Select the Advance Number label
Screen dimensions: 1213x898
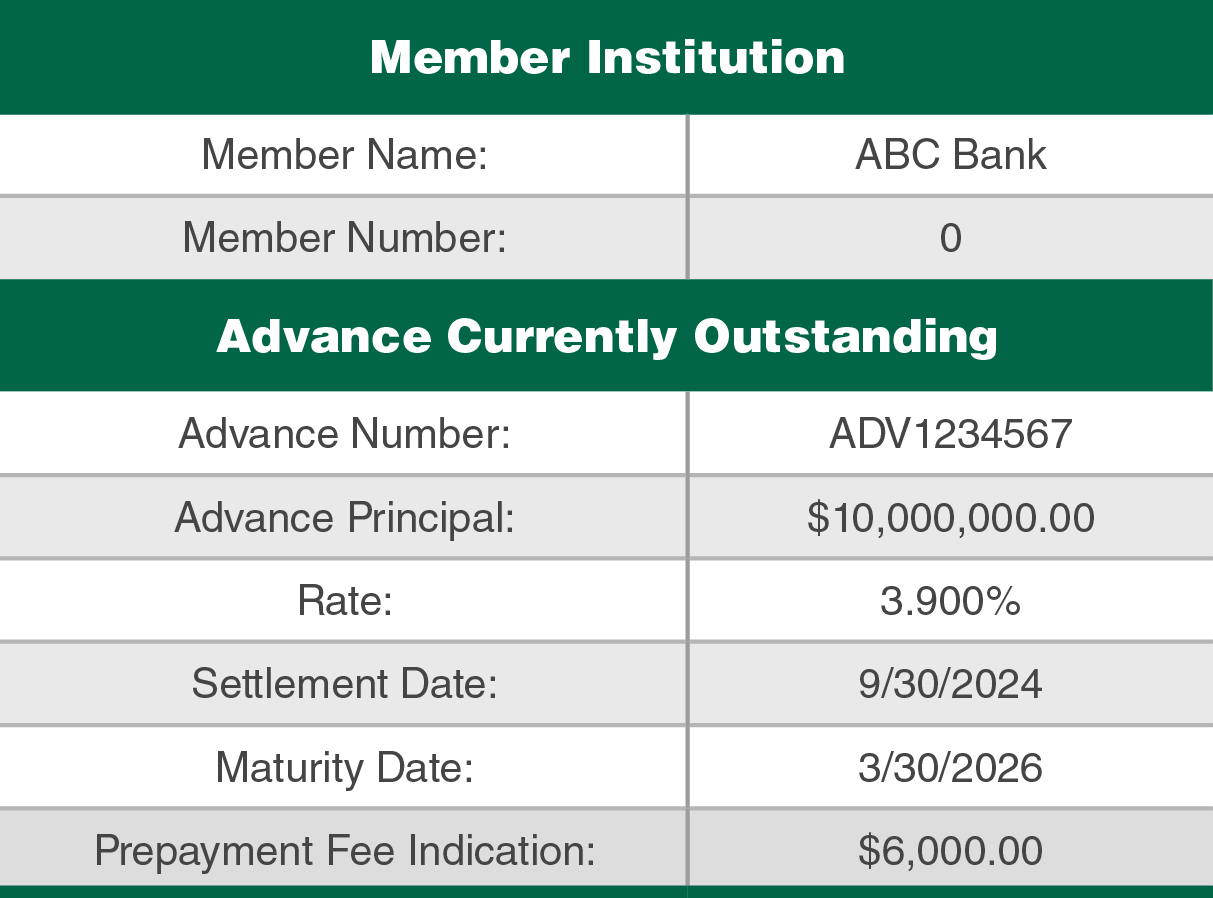[x=344, y=434]
